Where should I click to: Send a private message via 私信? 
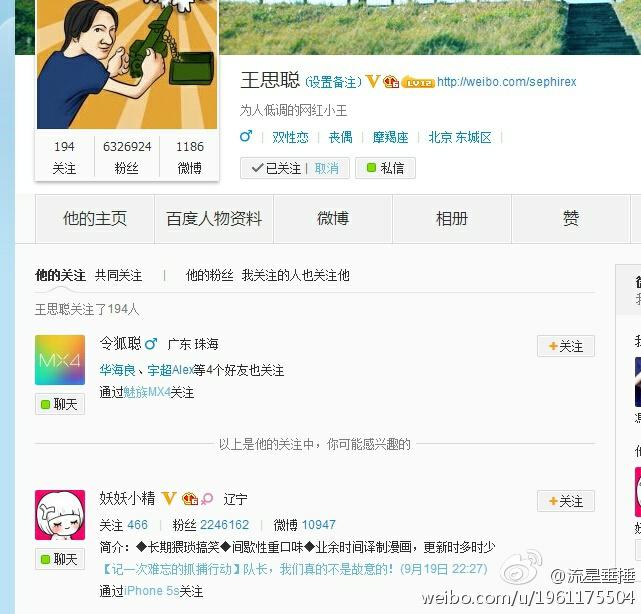[x=385, y=168]
